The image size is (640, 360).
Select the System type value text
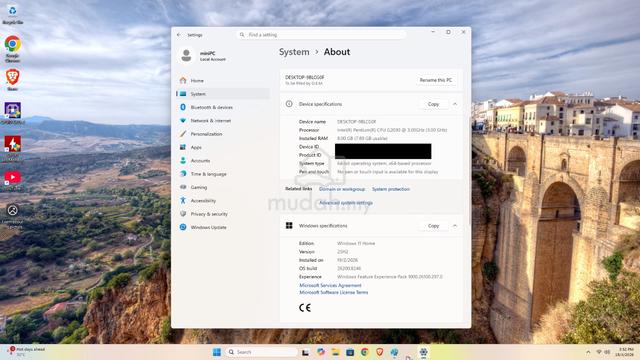coord(384,163)
